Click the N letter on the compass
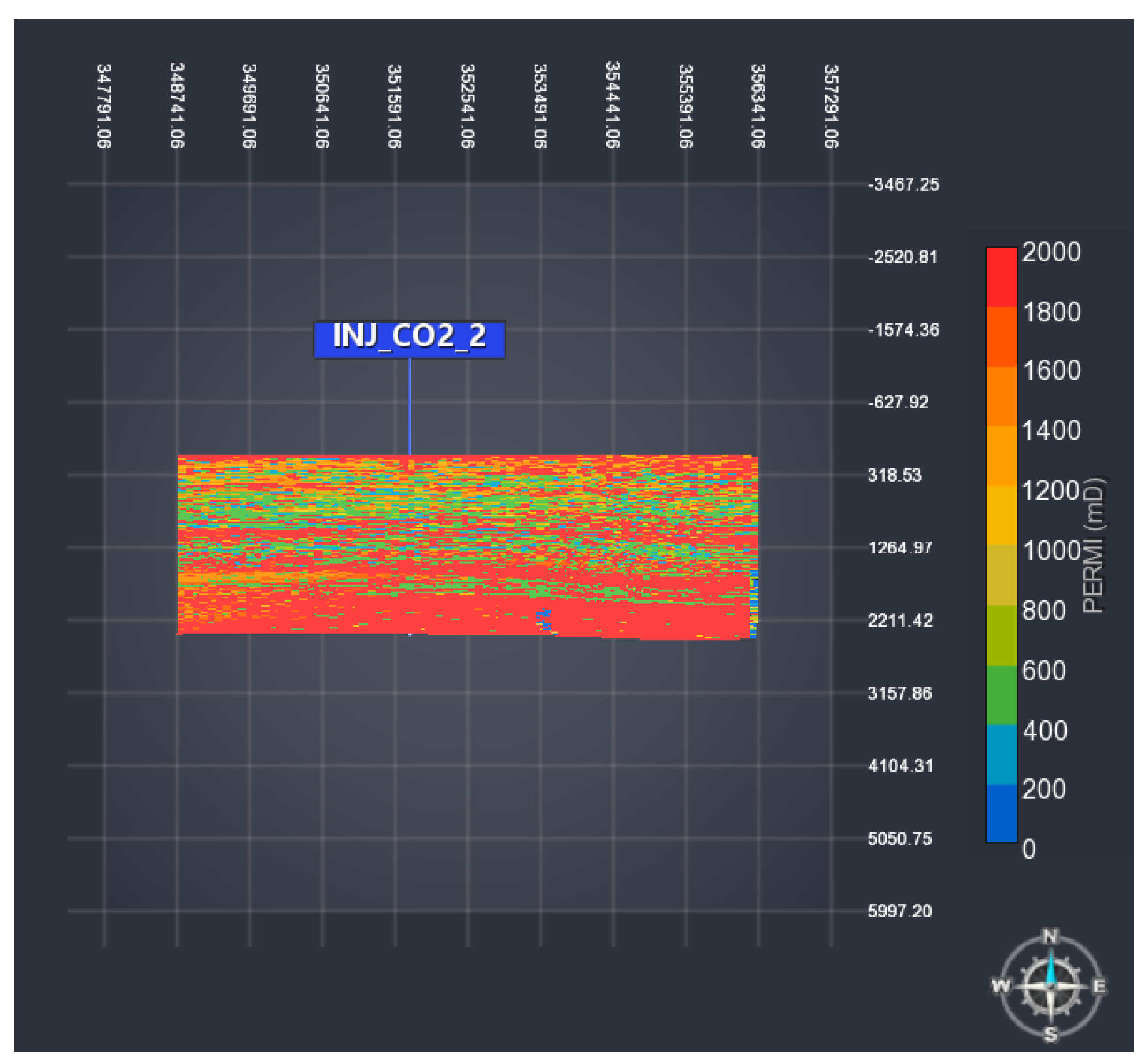 click(x=1050, y=937)
